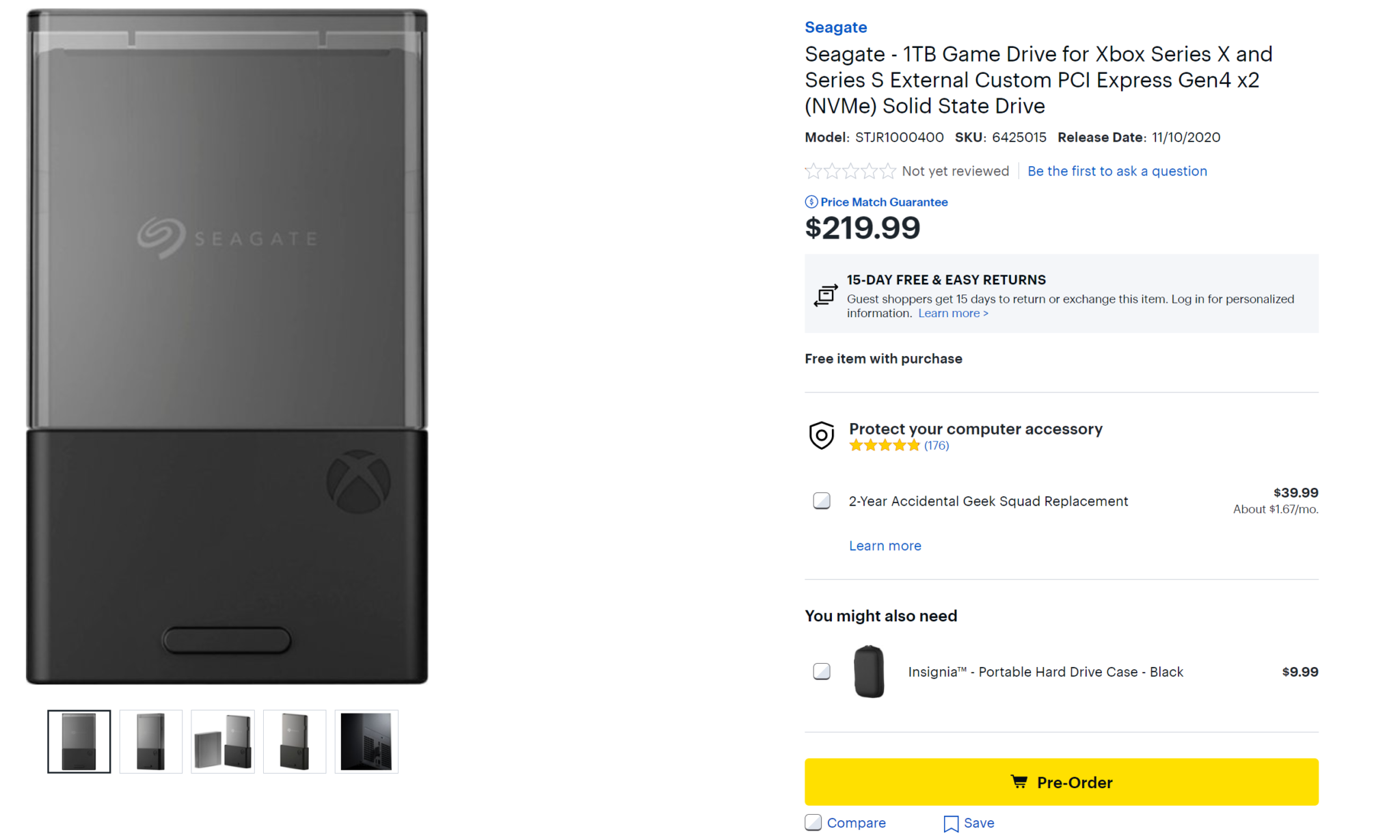Open the 176 protection plan reviews

(936, 446)
